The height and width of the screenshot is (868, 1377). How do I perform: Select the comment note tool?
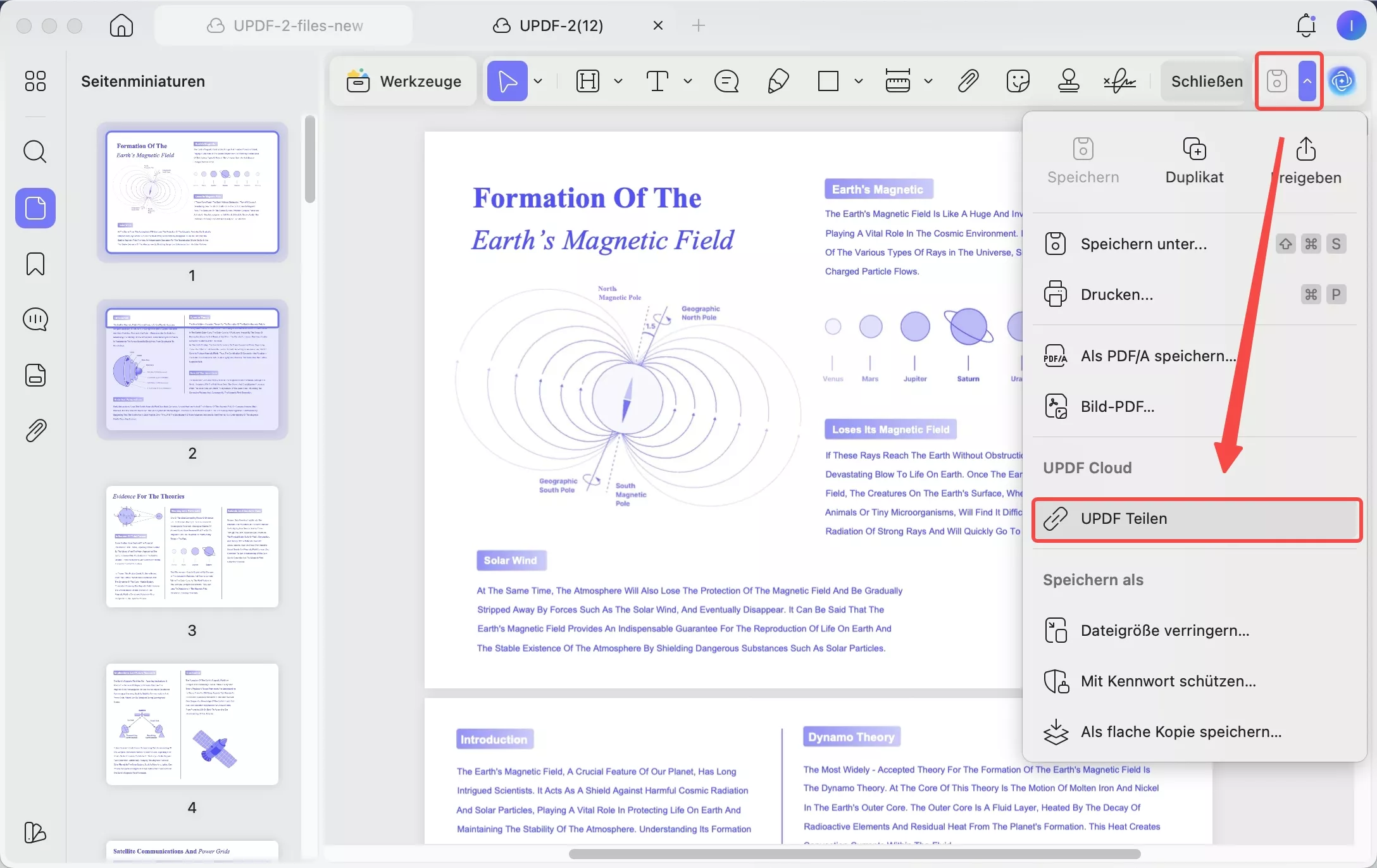[x=726, y=81]
